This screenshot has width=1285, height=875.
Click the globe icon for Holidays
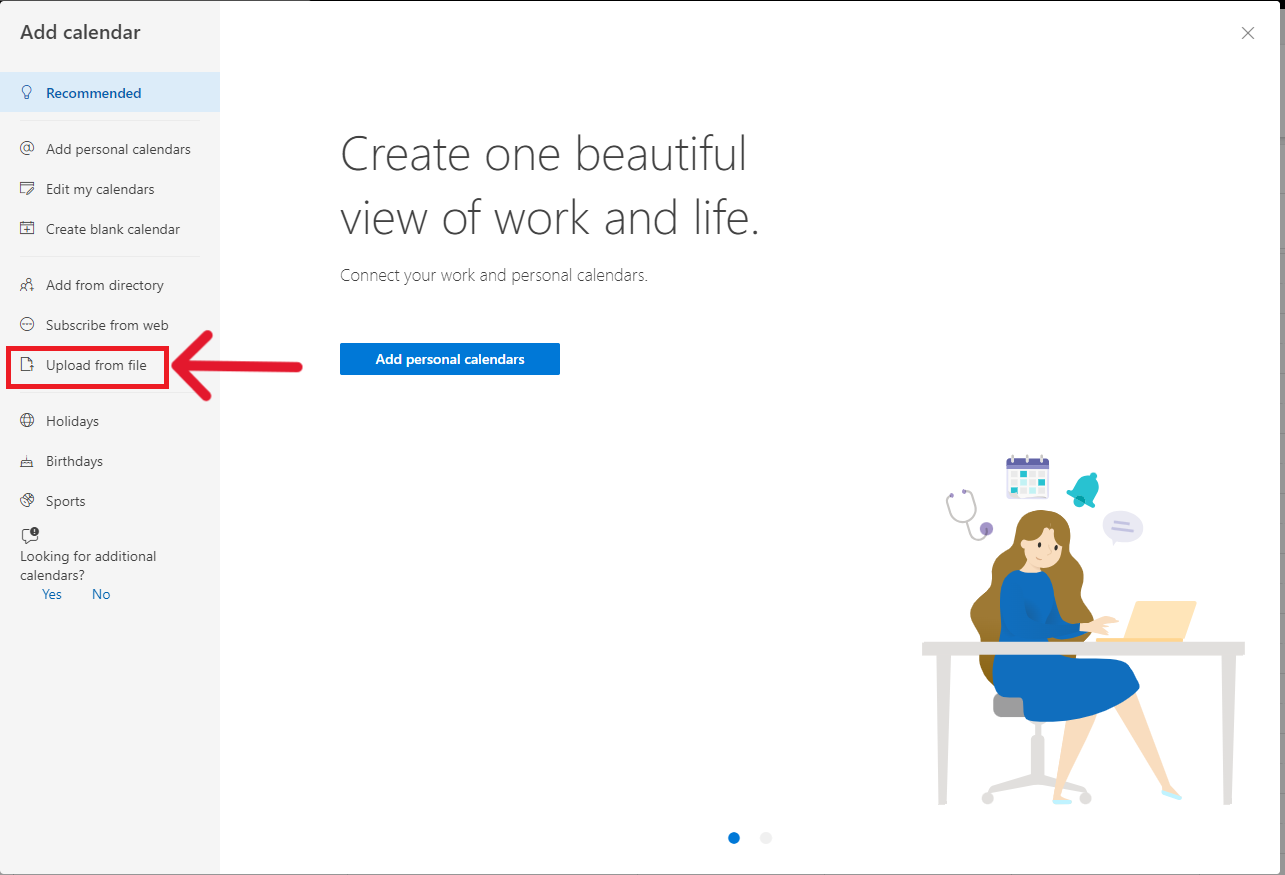pyautogui.click(x=27, y=420)
